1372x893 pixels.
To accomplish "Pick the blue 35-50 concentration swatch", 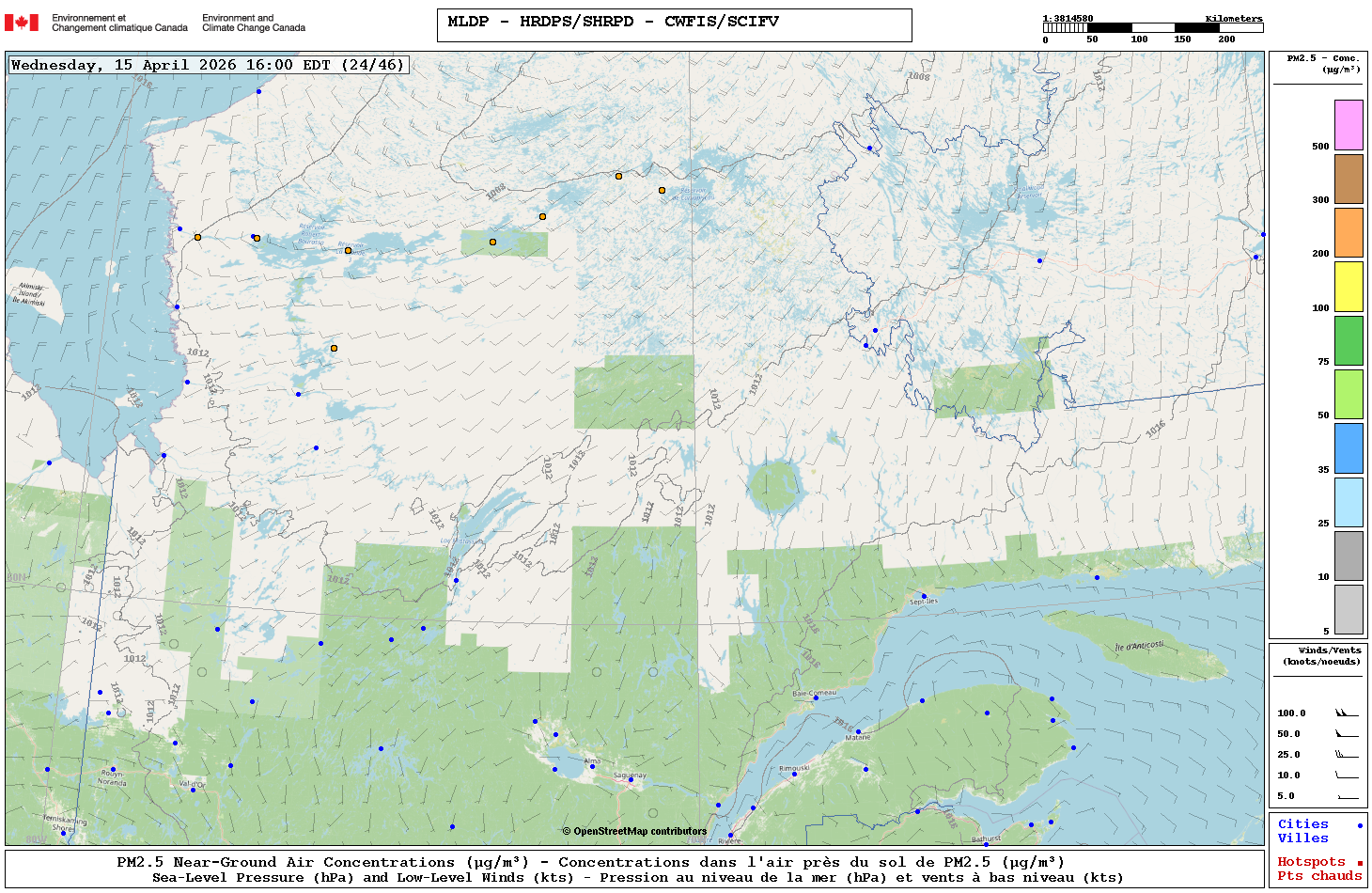I will pyautogui.click(x=1349, y=448).
